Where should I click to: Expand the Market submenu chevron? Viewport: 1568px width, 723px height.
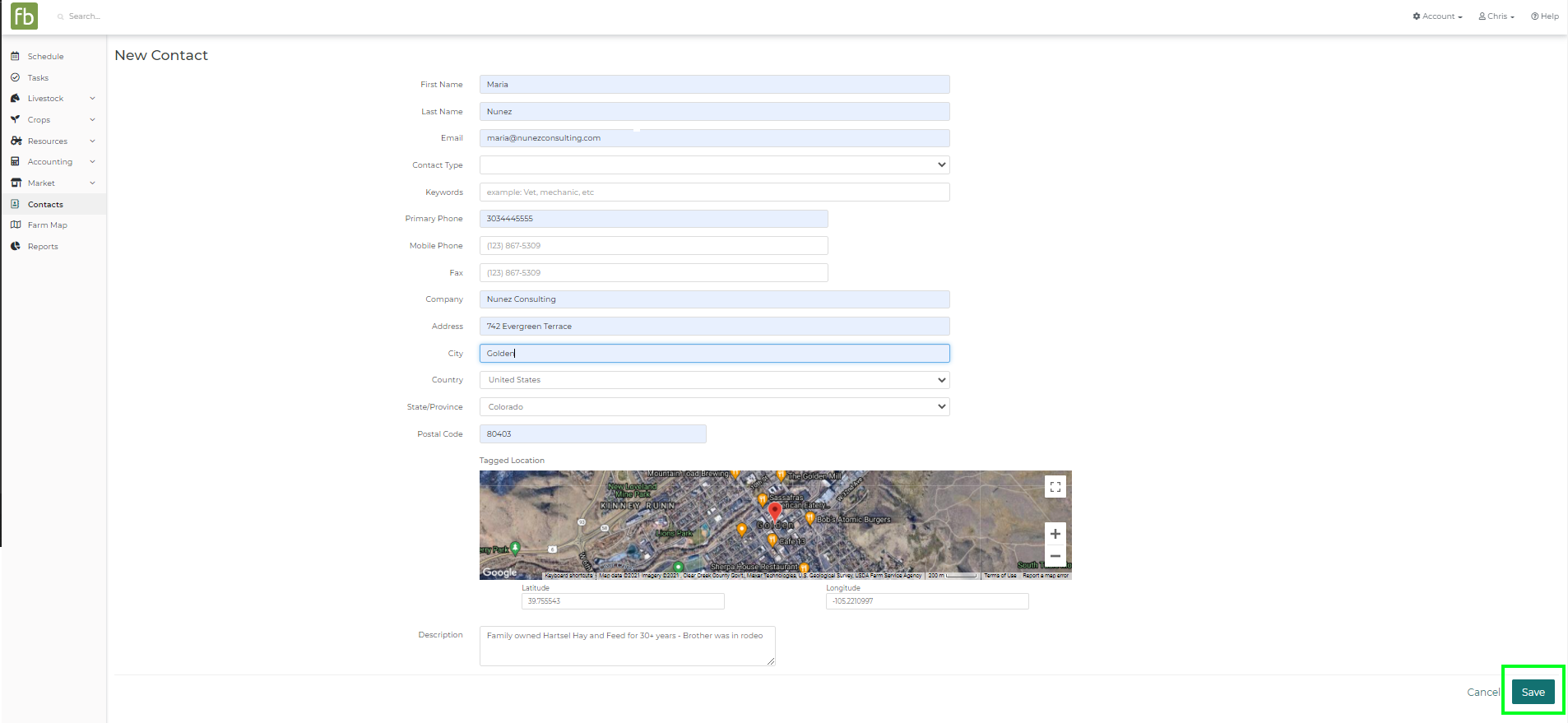pyautogui.click(x=92, y=183)
